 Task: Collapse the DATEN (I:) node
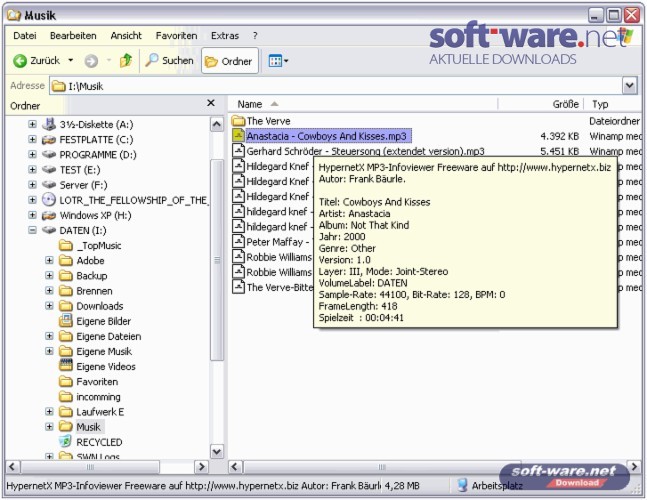[32, 230]
